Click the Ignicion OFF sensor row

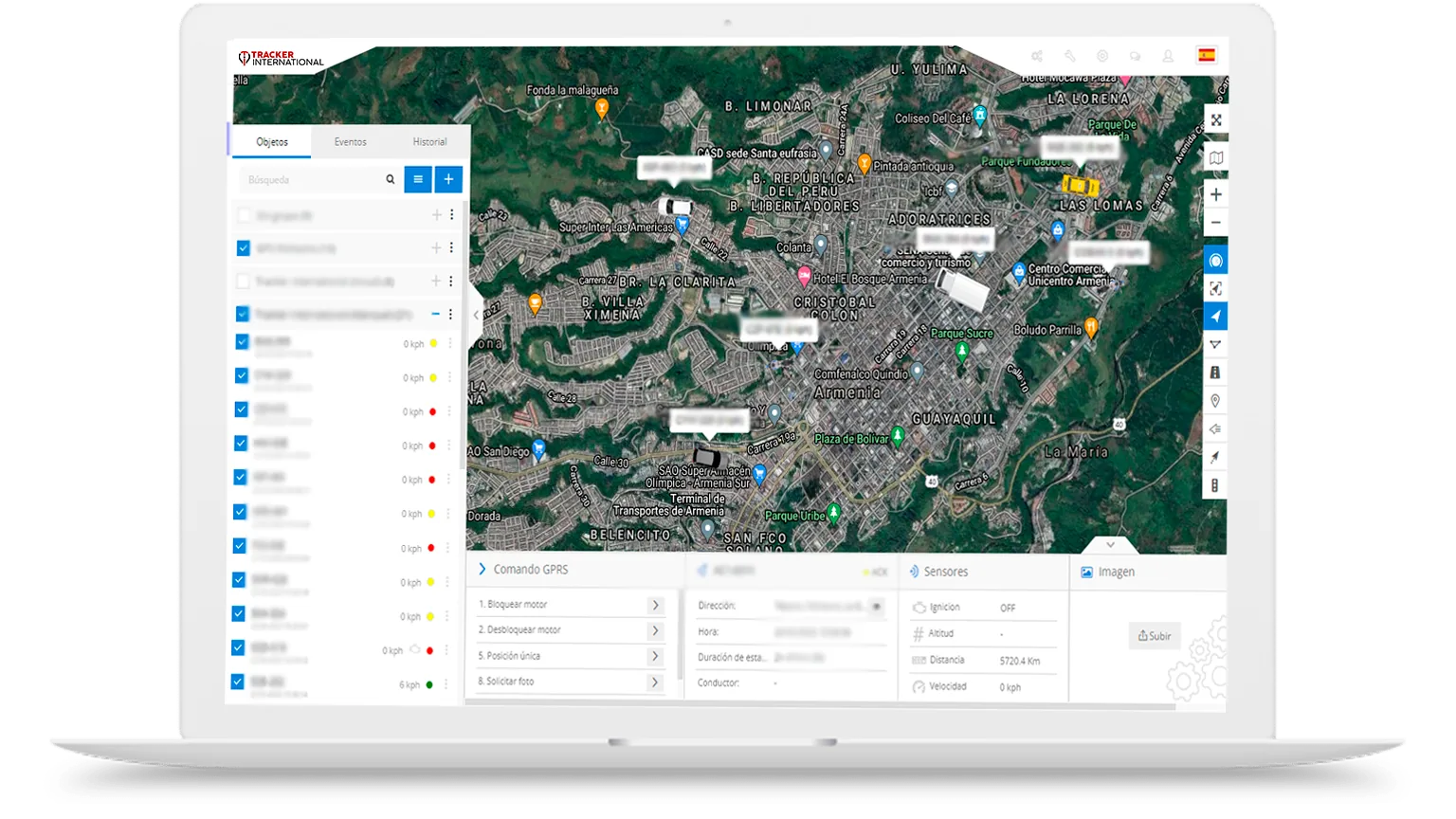(983, 608)
